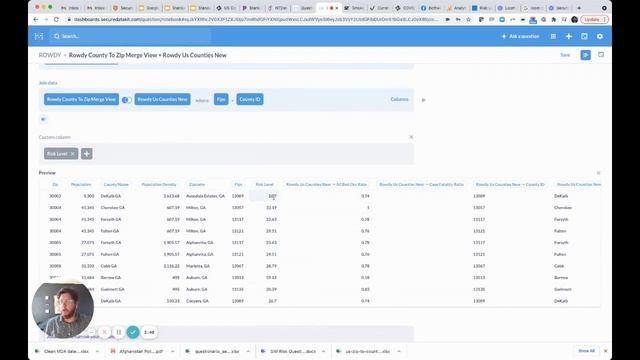Close the Preview panel

[x=598, y=173]
